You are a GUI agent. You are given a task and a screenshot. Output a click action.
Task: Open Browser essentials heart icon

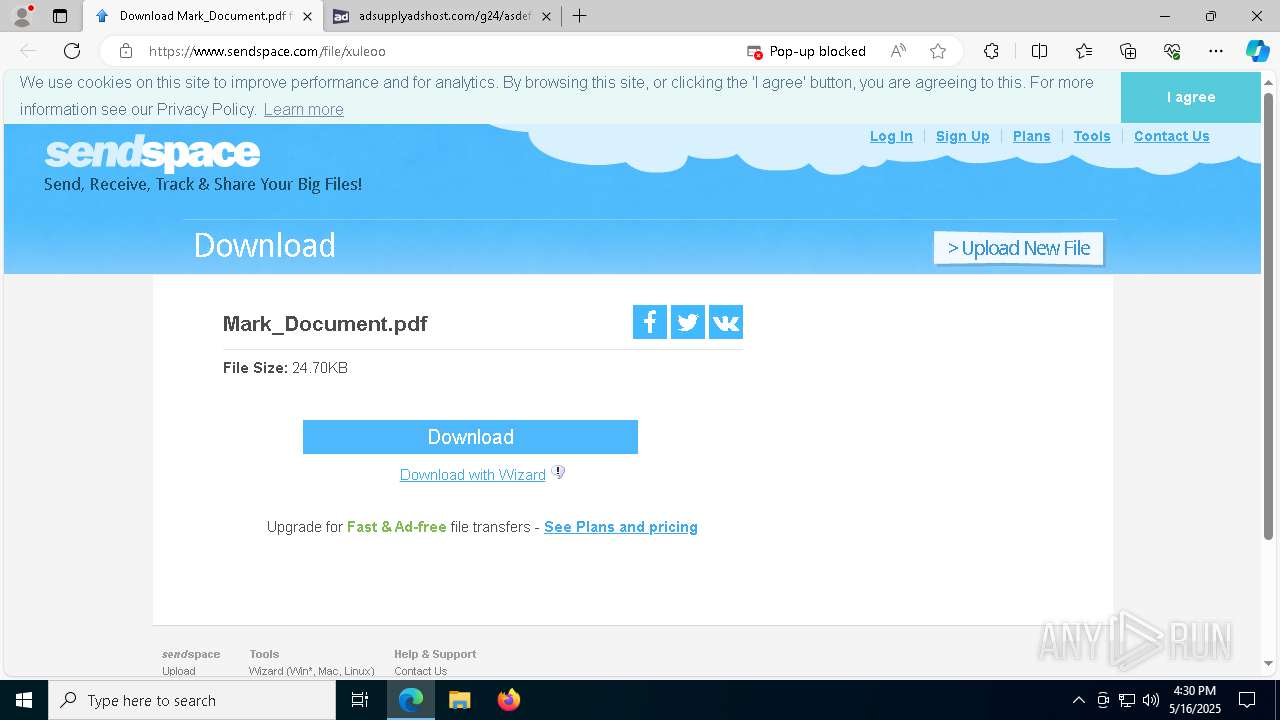click(1172, 51)
